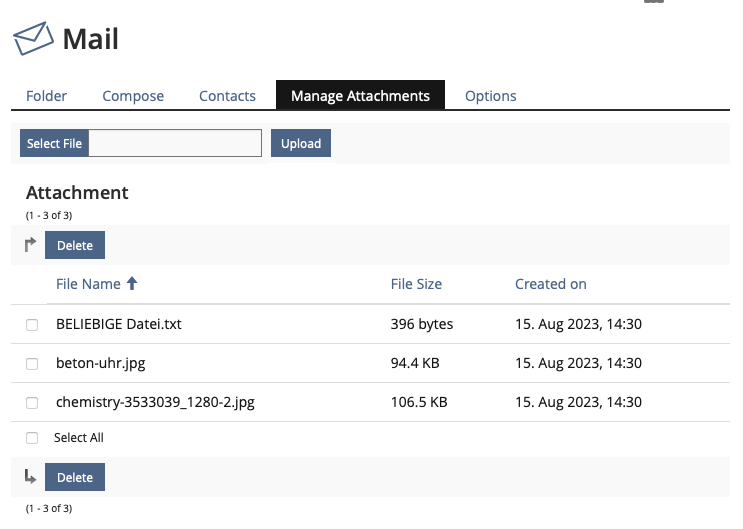Screen dimensions: 743x529
Task: Sort attachments by File Size column
Action: [416, 284]
